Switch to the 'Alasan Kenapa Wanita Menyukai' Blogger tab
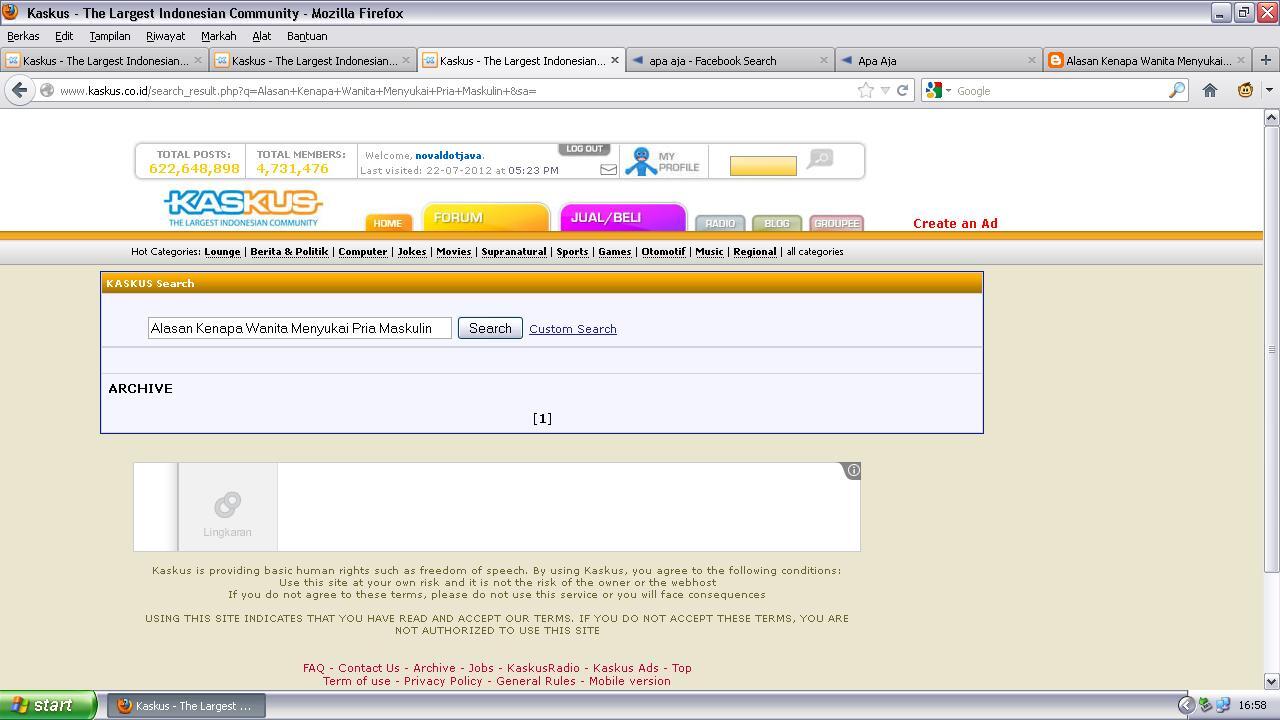Screen dimensions: 1280x720 [x=1147, y=60]
